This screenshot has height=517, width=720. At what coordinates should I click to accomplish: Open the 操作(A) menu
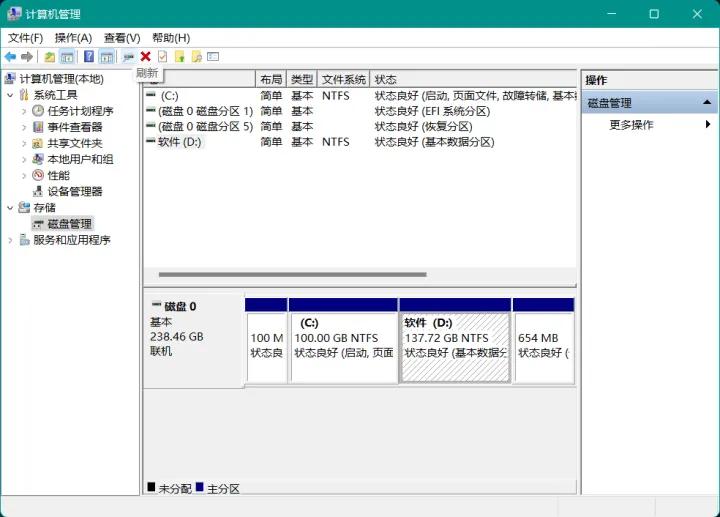pos(73,38)
